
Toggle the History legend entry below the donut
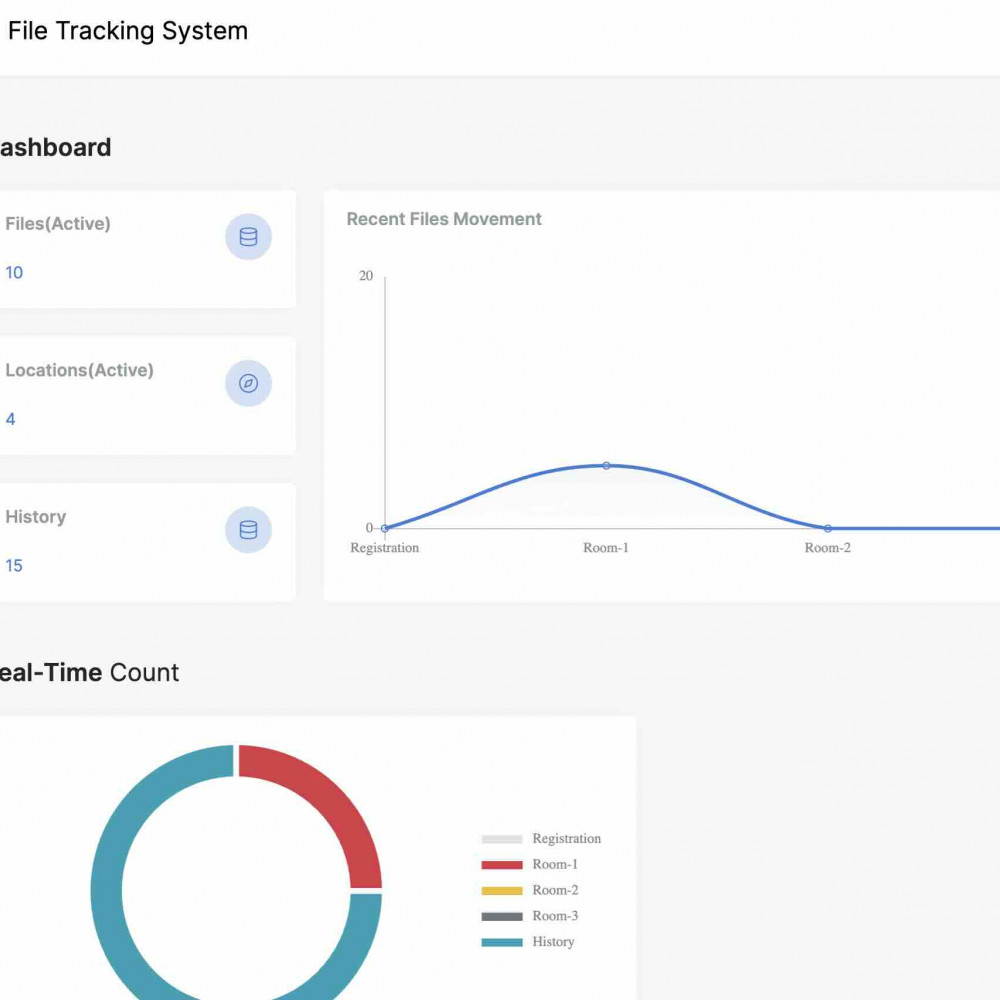pyautogui.click(x=552, y=941)
